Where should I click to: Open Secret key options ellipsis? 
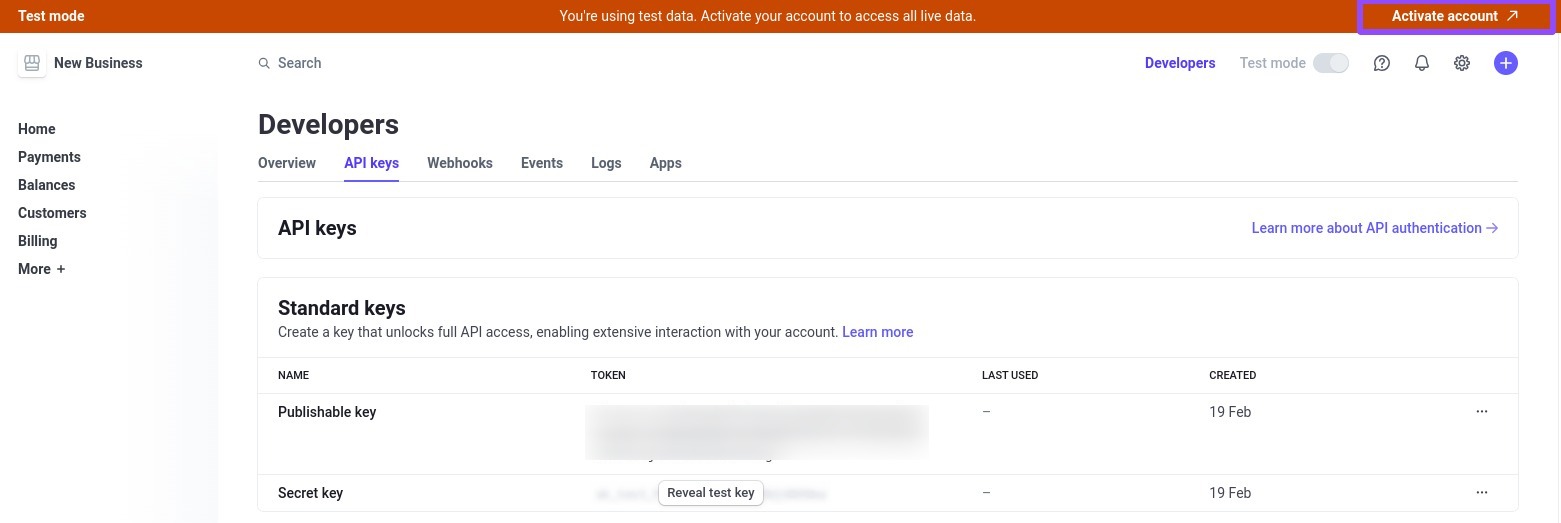(x=1482, y=493)
